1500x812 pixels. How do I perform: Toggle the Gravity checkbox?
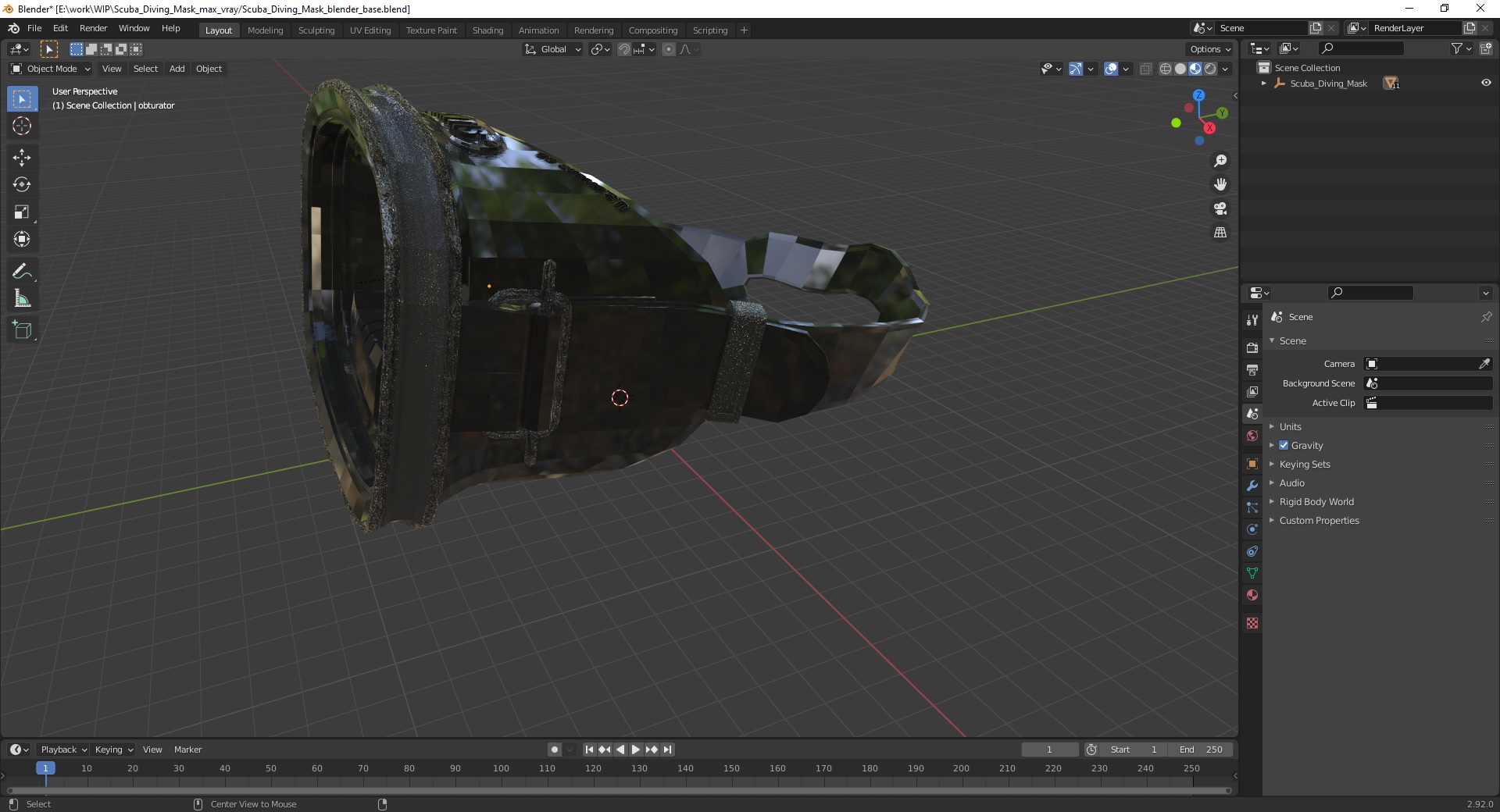point(1284,445)
